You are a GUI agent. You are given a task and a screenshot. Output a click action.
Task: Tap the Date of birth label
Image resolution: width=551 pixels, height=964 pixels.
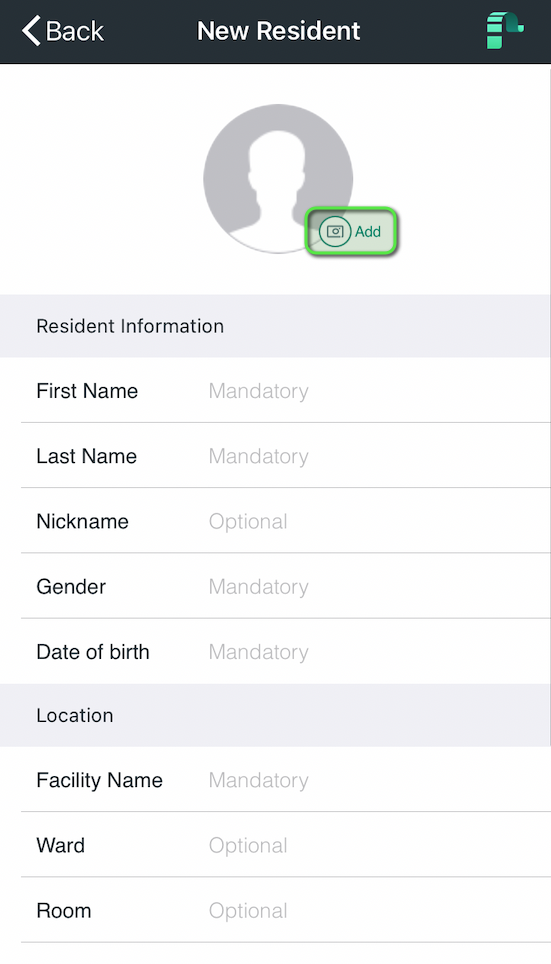click(93, 651)
